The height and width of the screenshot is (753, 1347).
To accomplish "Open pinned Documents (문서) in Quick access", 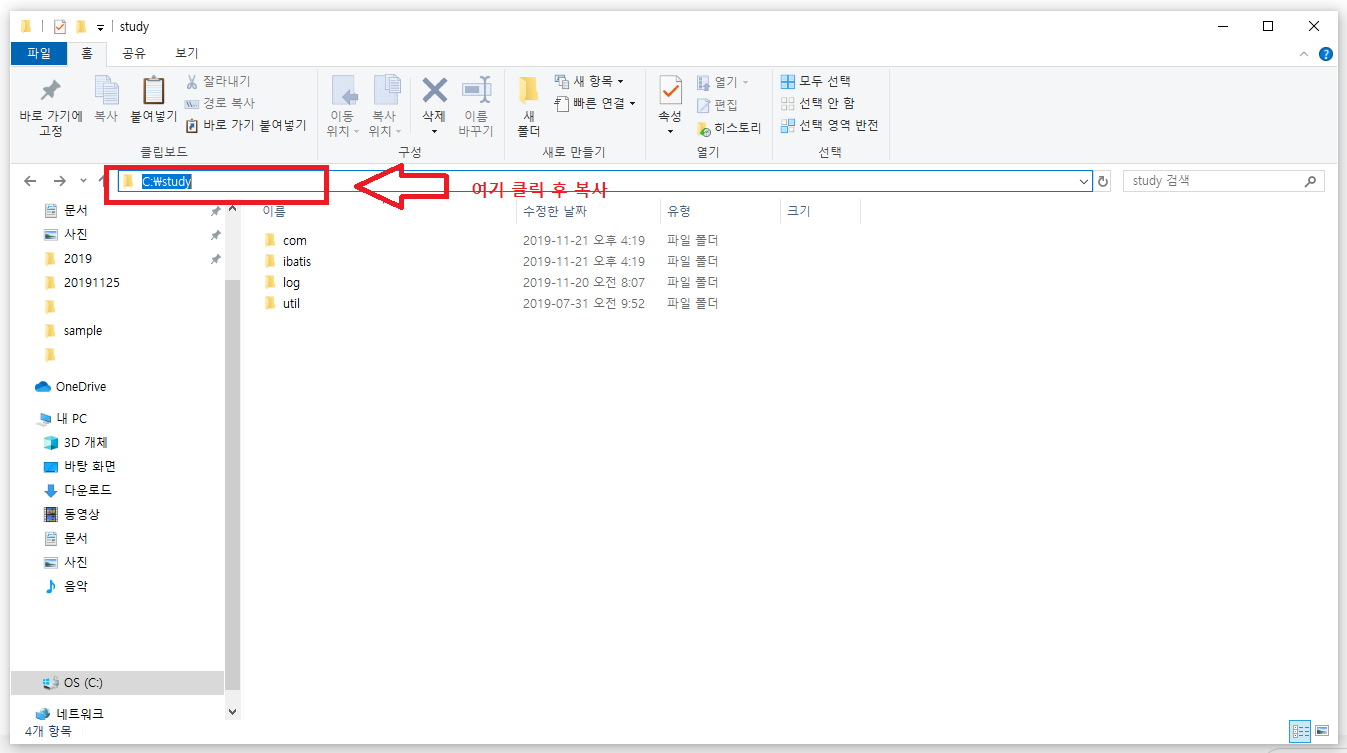I will (76, 210).
